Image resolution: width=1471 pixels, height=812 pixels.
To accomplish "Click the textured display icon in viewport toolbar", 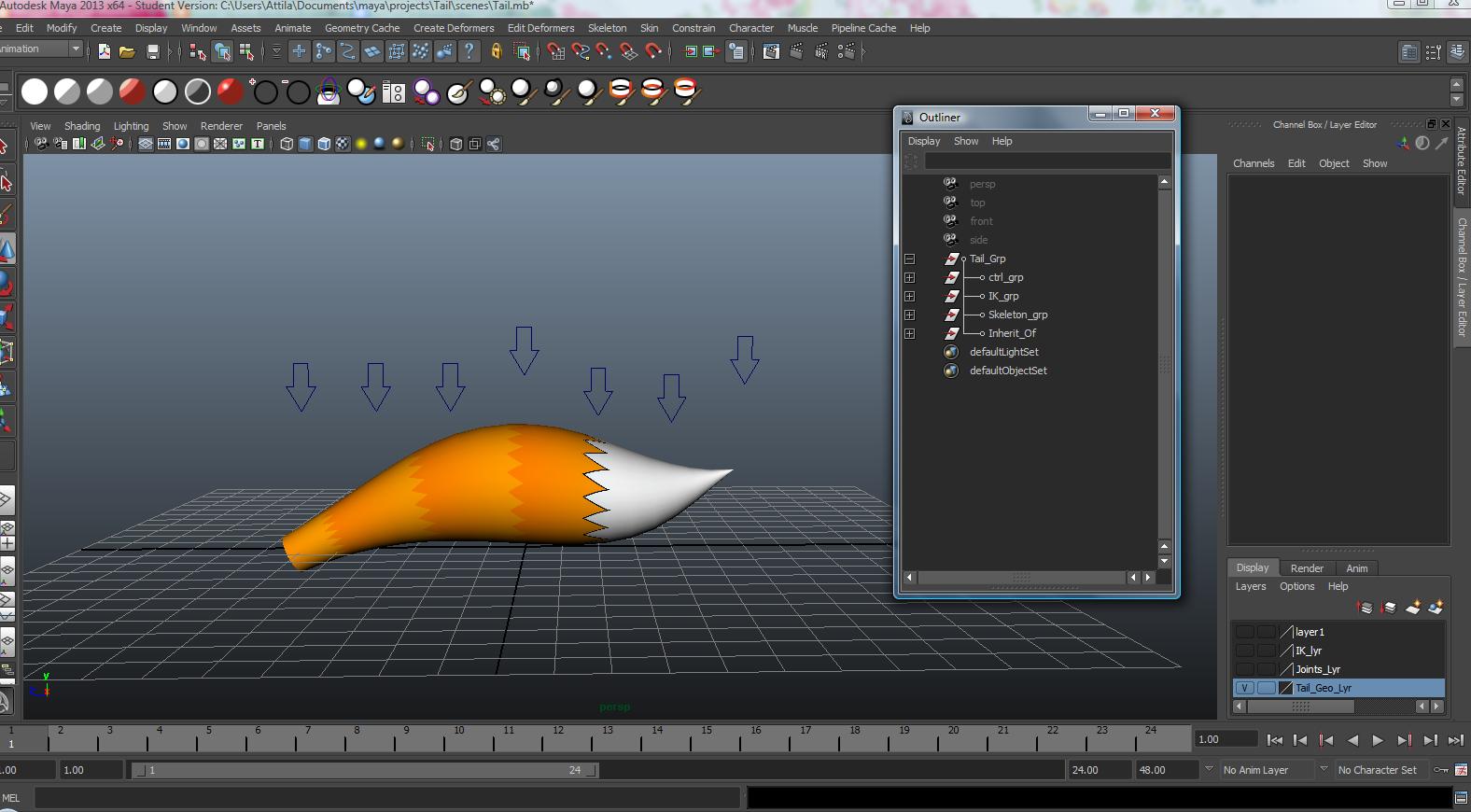I will [x=343, y=144].
